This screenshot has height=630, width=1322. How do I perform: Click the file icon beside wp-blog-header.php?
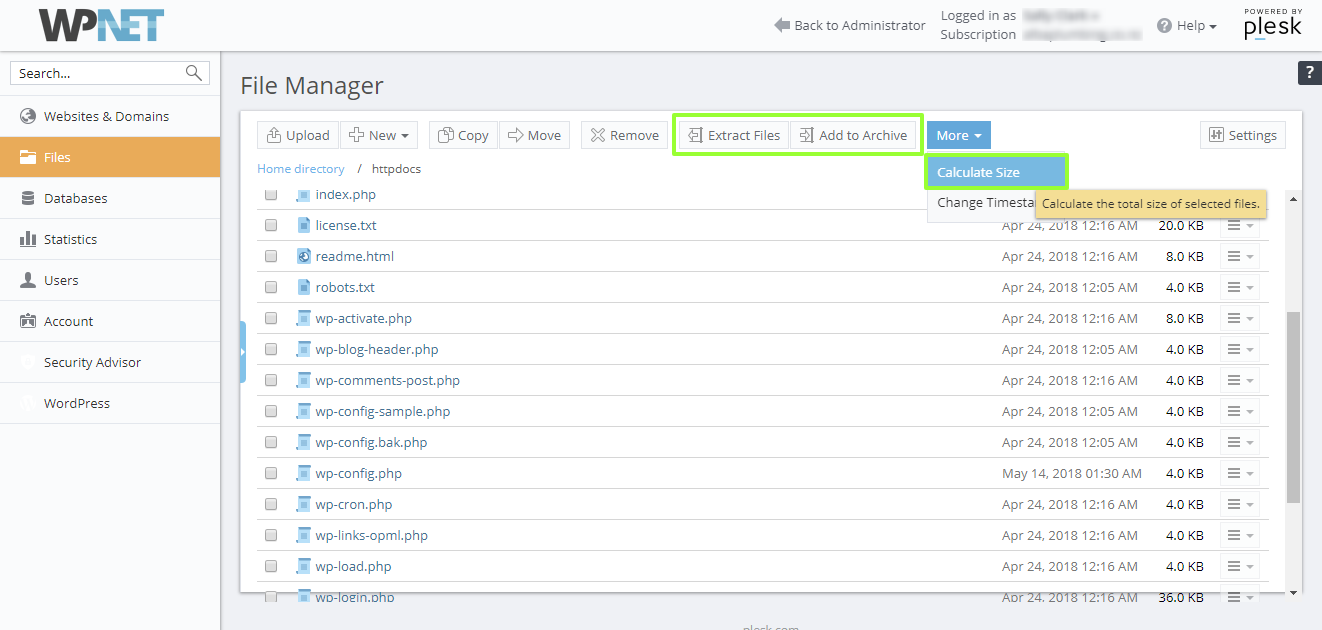304,349
